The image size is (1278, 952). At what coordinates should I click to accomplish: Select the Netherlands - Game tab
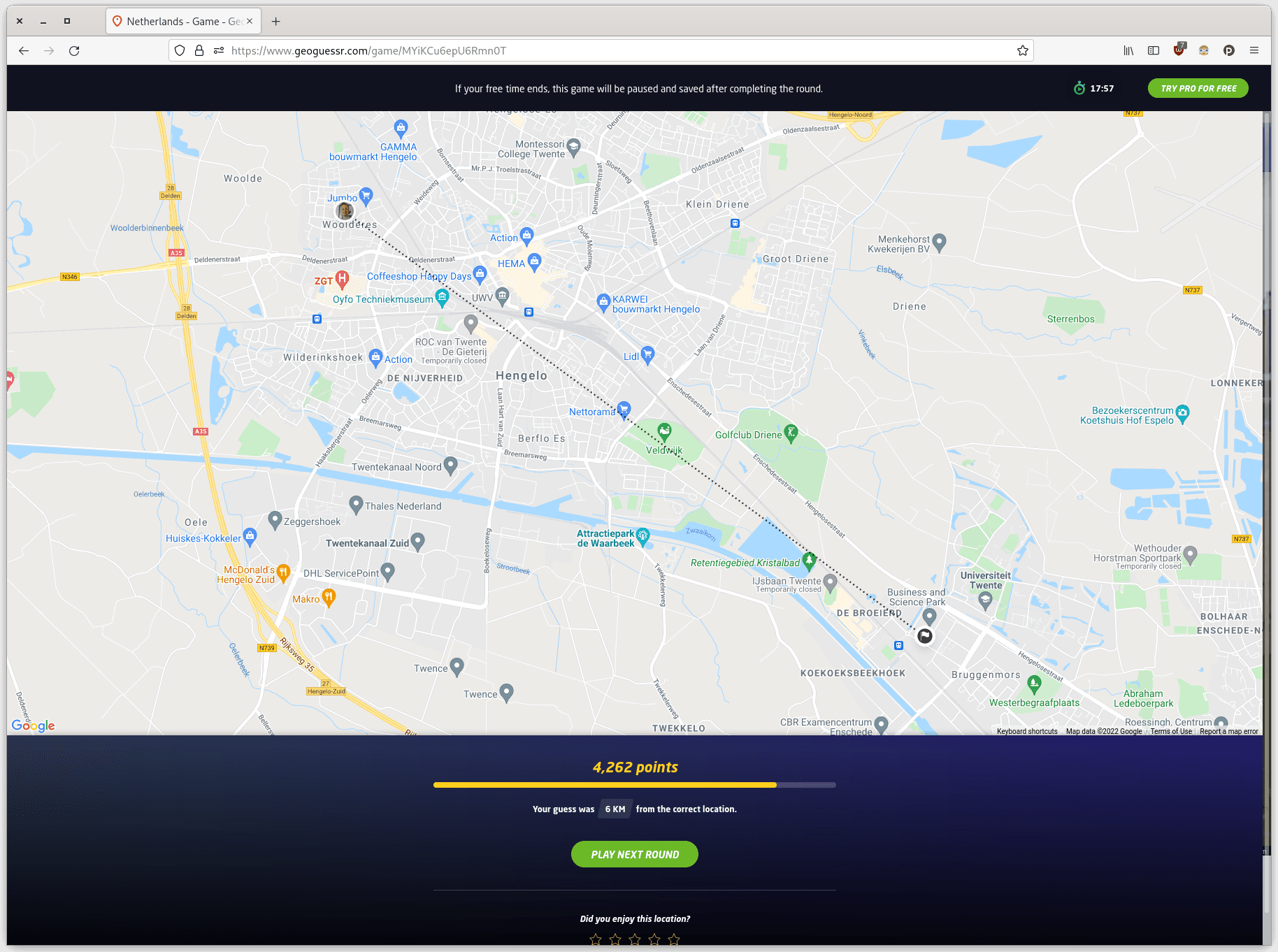point(184,21)
